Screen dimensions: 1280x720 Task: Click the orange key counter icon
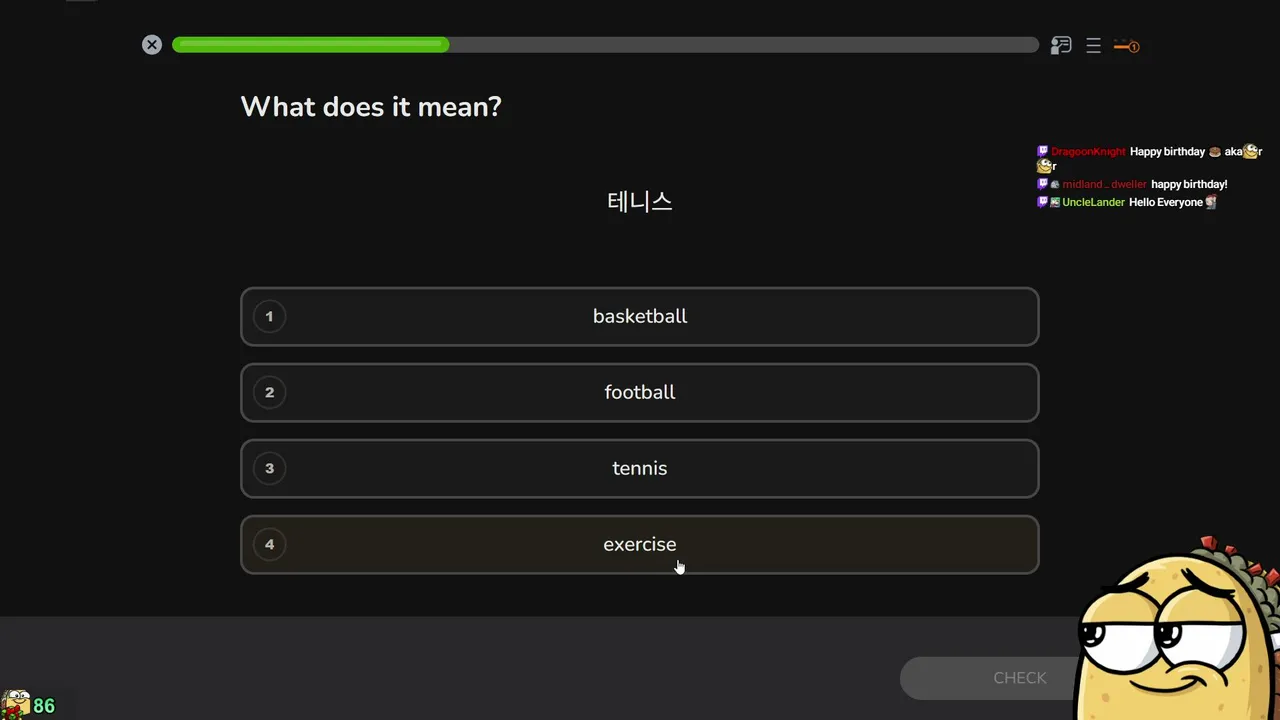(x=1127, y=46)
